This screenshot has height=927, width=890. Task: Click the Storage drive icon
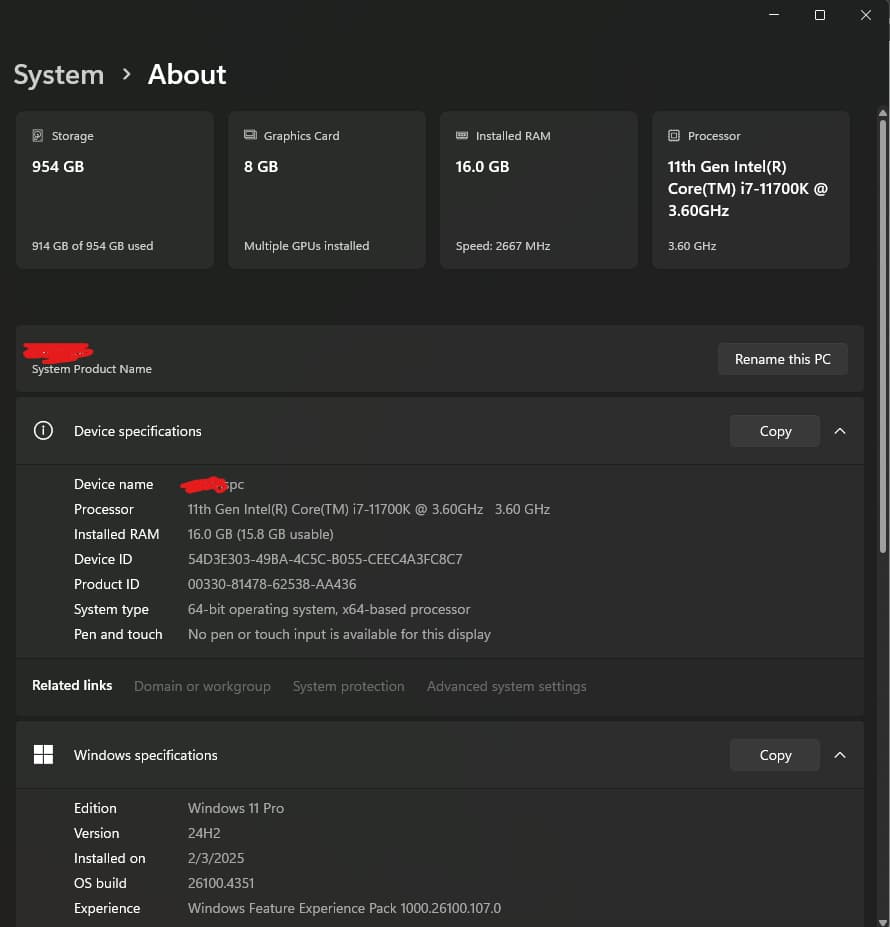37,136
